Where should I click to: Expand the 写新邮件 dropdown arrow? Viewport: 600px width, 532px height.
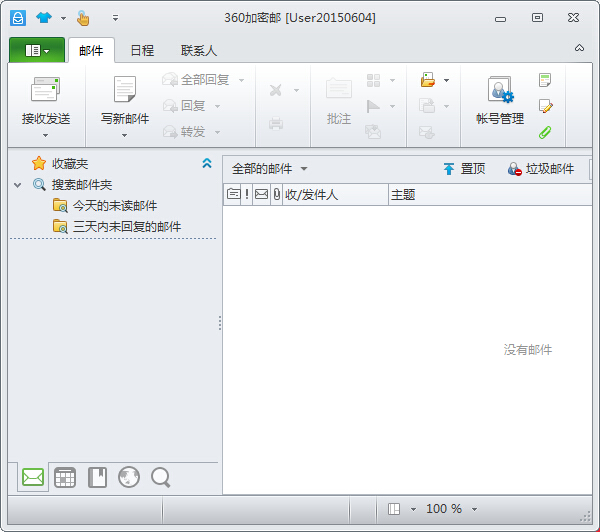(124, 135)
